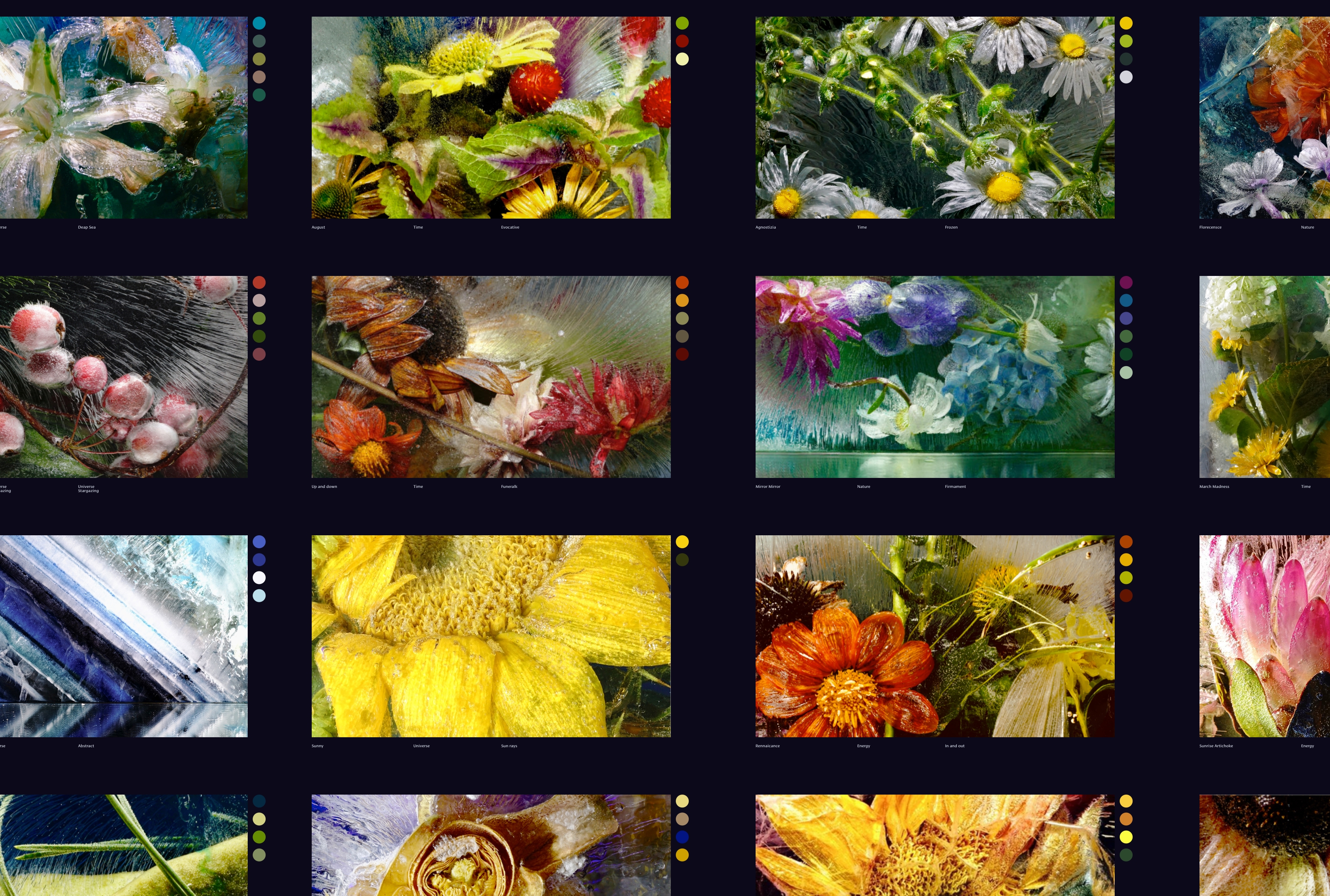The width and height of the screenshot is (1330, 896).
Task: Pick the mauve swatch beside frozen berries image
Action: (259, 354)
